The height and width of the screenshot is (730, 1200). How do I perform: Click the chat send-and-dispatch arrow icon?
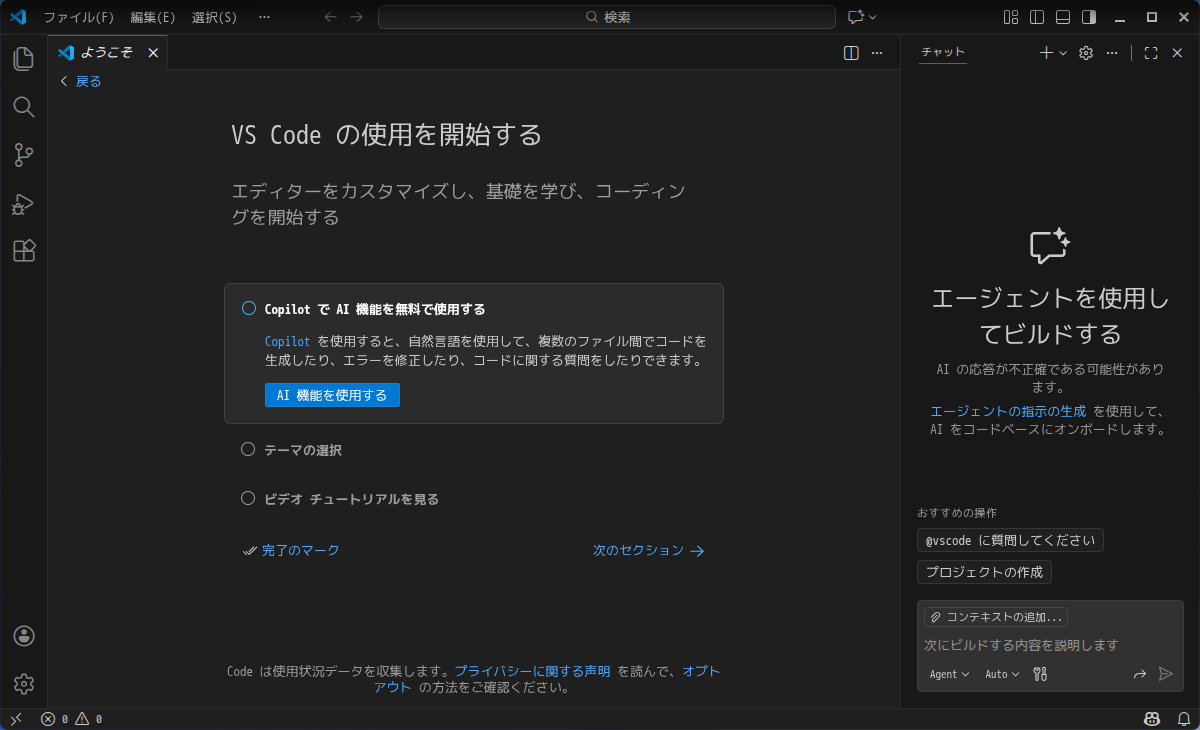click(x=1139, y=674)
